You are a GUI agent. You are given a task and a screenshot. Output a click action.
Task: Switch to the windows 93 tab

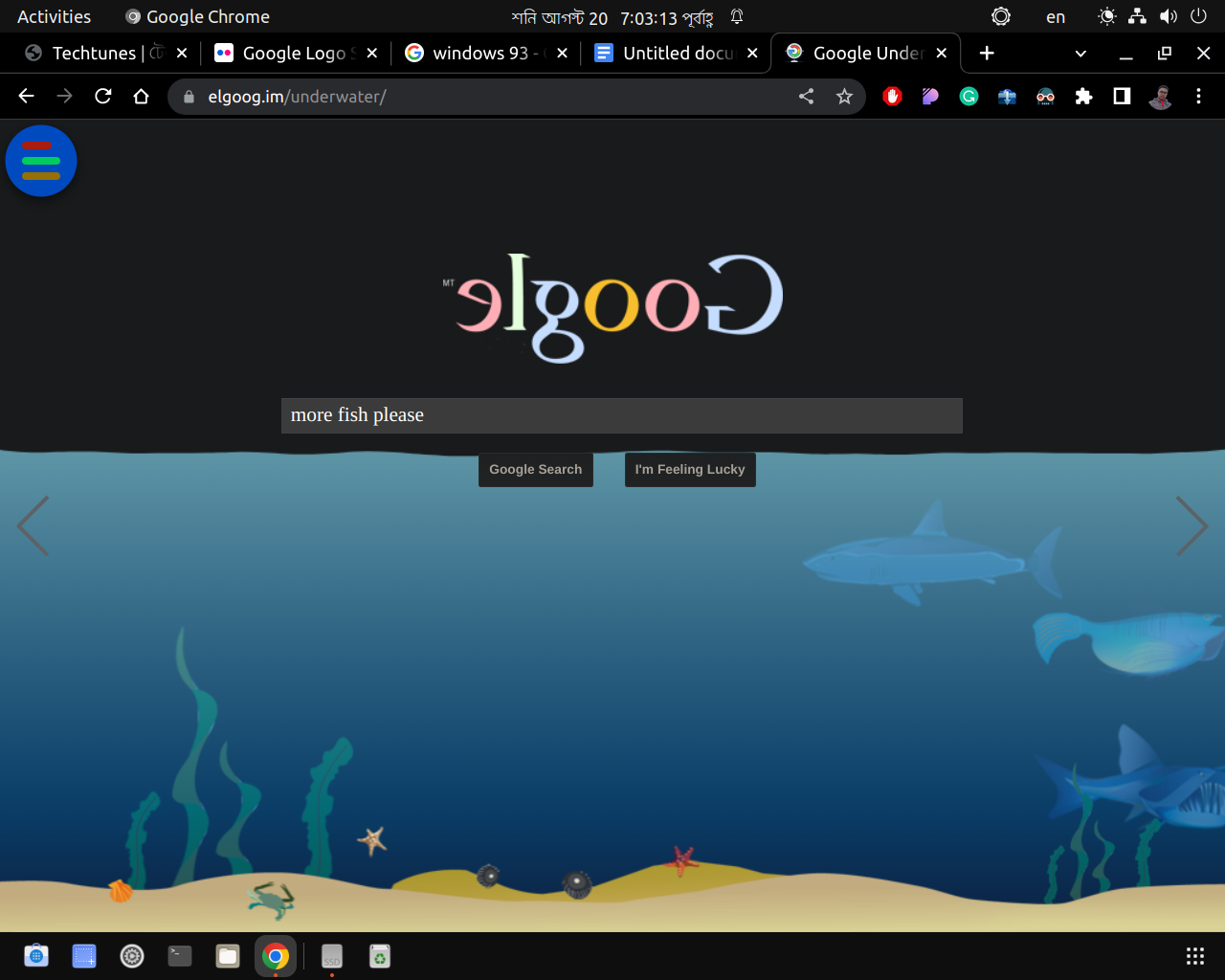pyautogui.click(x=484, y=53)
